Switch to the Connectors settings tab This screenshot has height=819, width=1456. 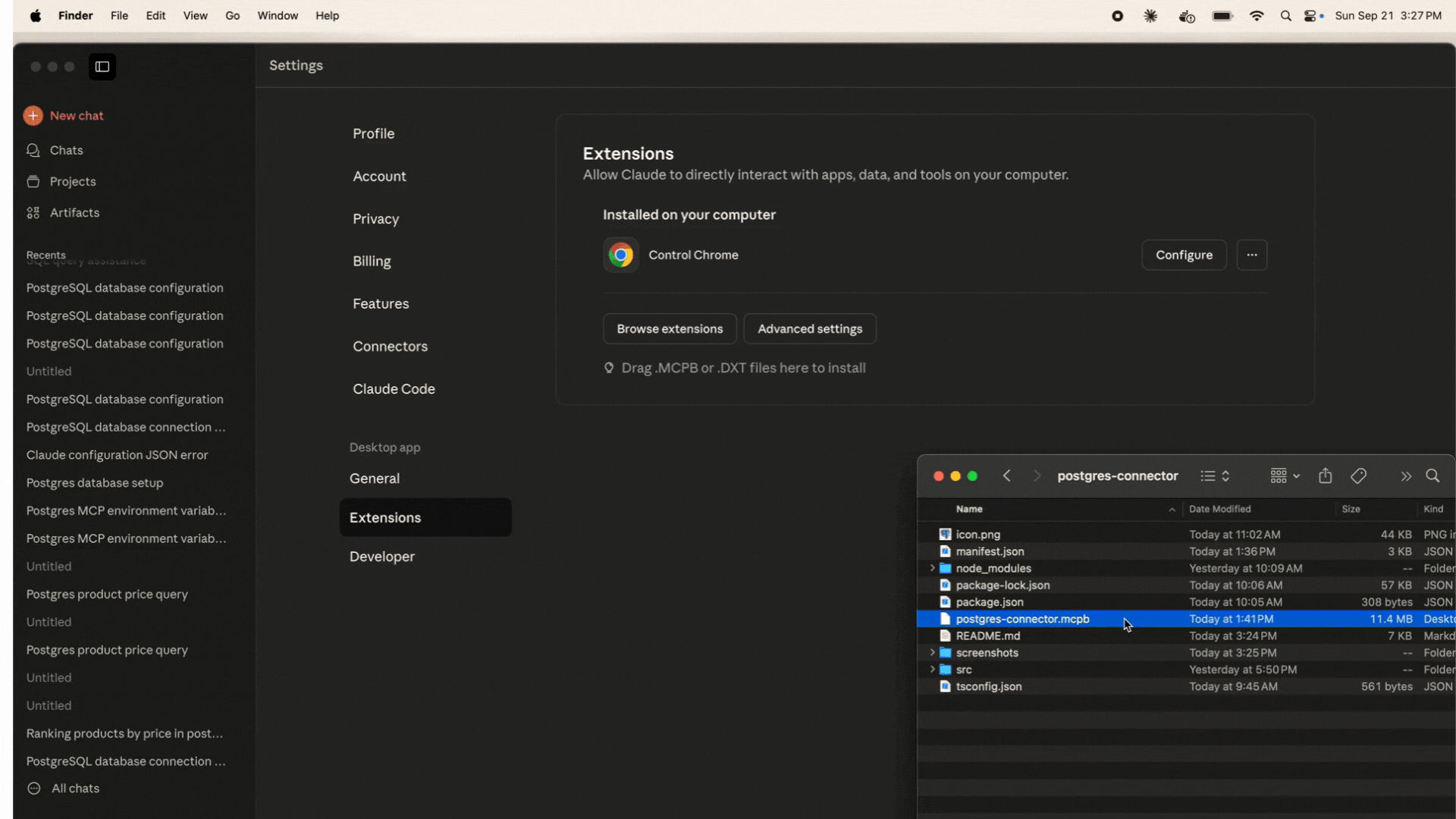click(x=390, y=346)
